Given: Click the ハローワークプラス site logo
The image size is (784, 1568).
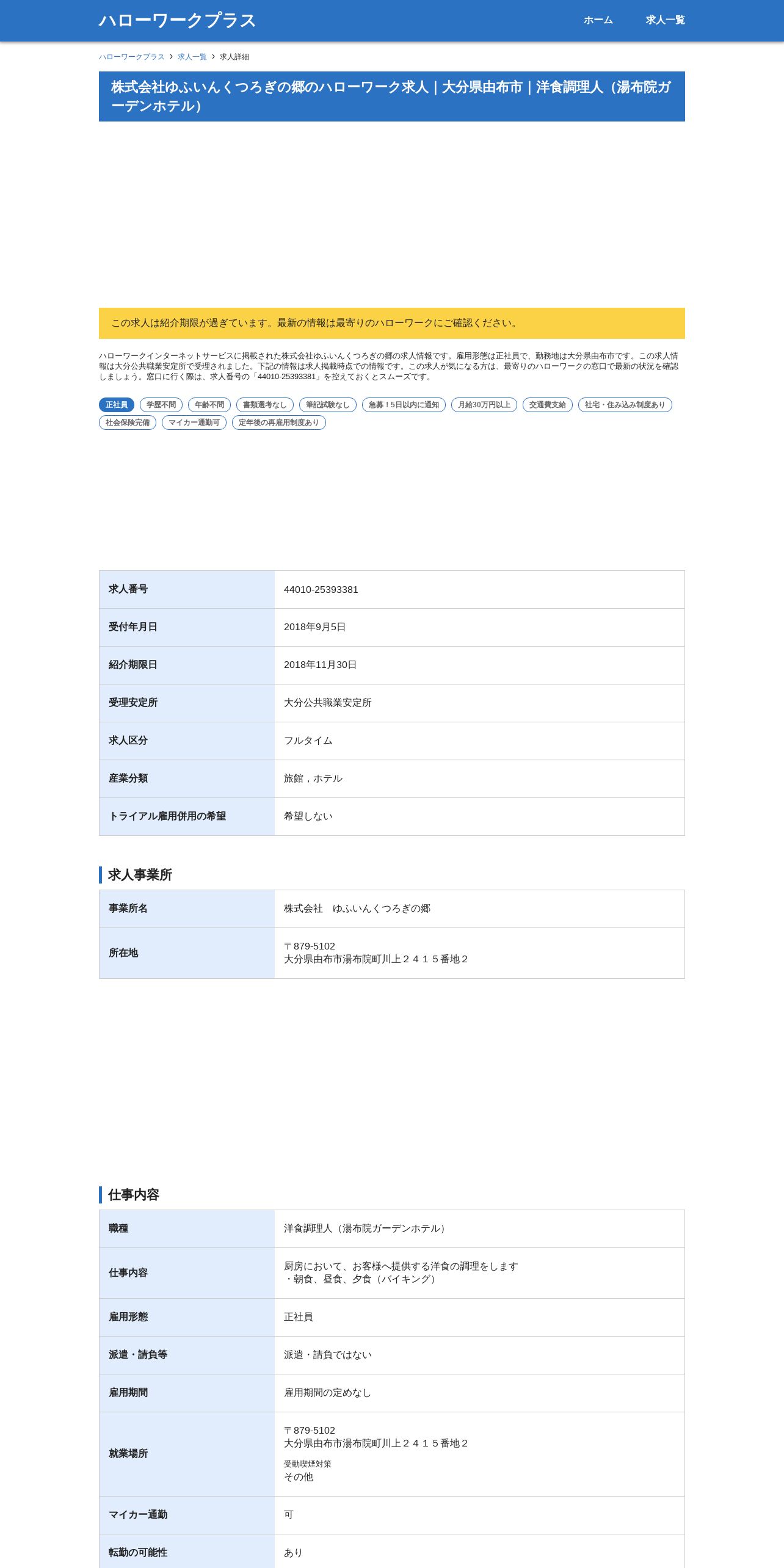Looking at the screenshot, I should 177,20.
